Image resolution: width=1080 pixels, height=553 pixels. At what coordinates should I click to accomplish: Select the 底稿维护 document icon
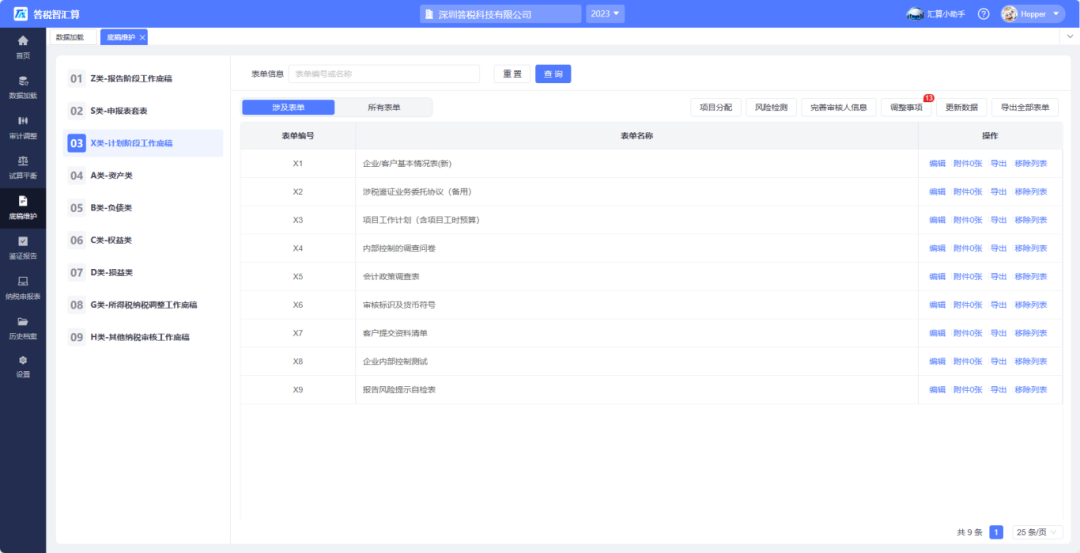[x=23, y=201]
